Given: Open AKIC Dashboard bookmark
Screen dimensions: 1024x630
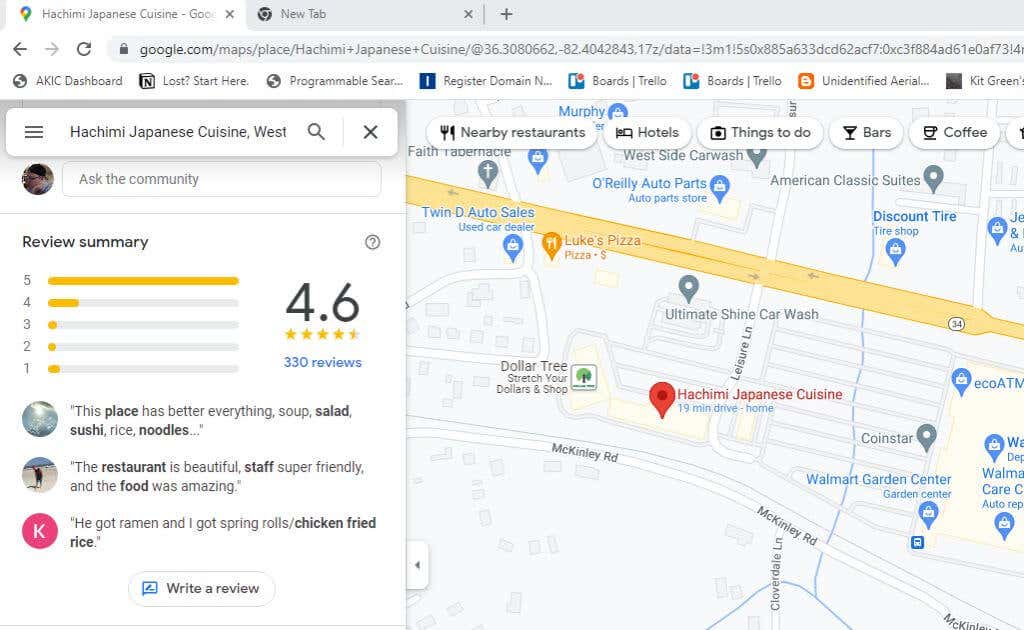Looking at the screenshot, I should [x=67, y=81].
